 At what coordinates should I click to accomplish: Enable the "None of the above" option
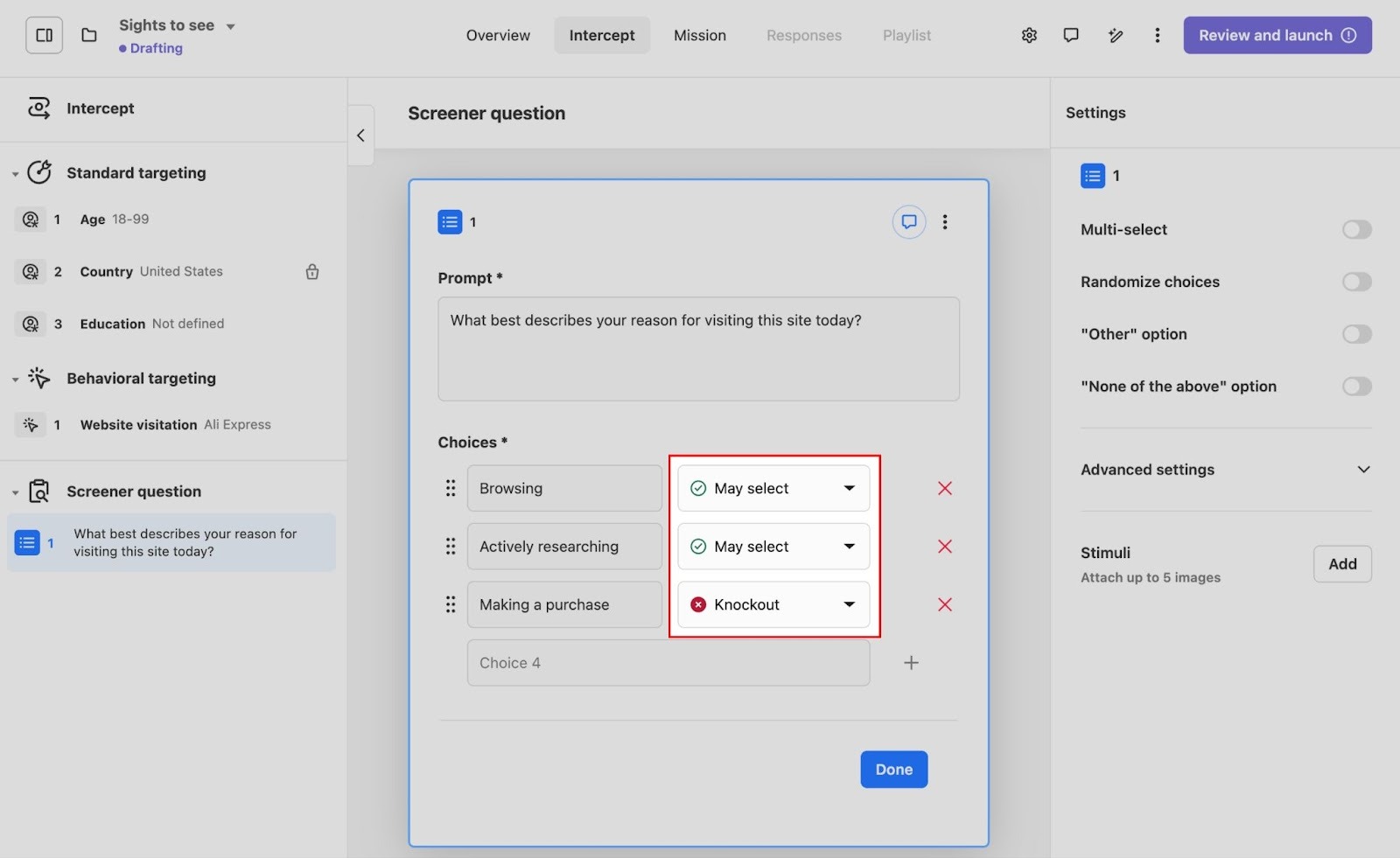coord(1356,387)
